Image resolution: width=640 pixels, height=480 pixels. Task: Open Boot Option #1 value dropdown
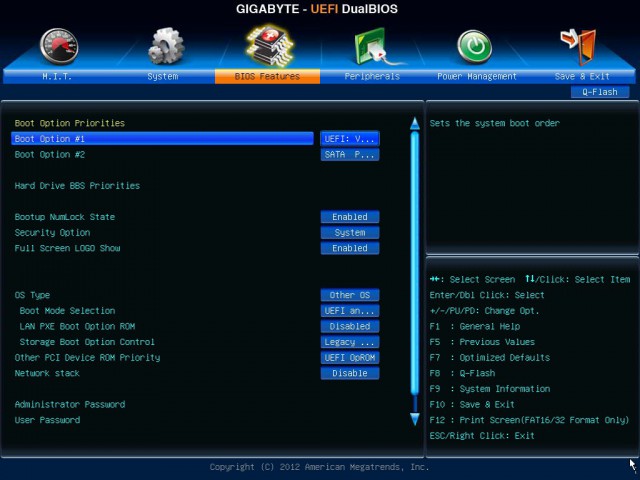point(350,139)
